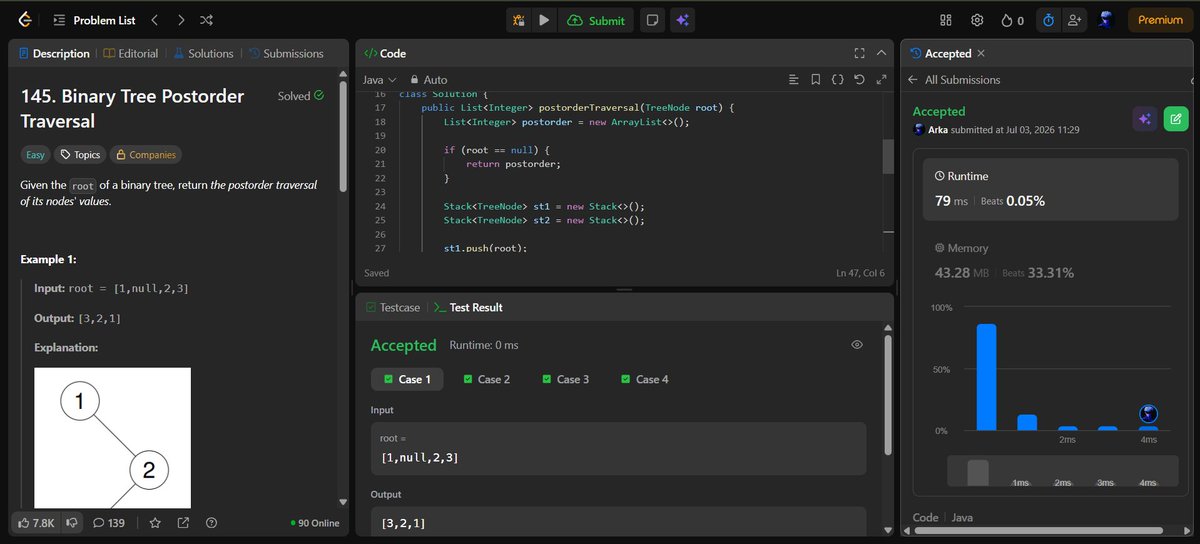Screen dimensions: 1200x544
Task: Switch to the Testcase tab
Action: point(393,307)
